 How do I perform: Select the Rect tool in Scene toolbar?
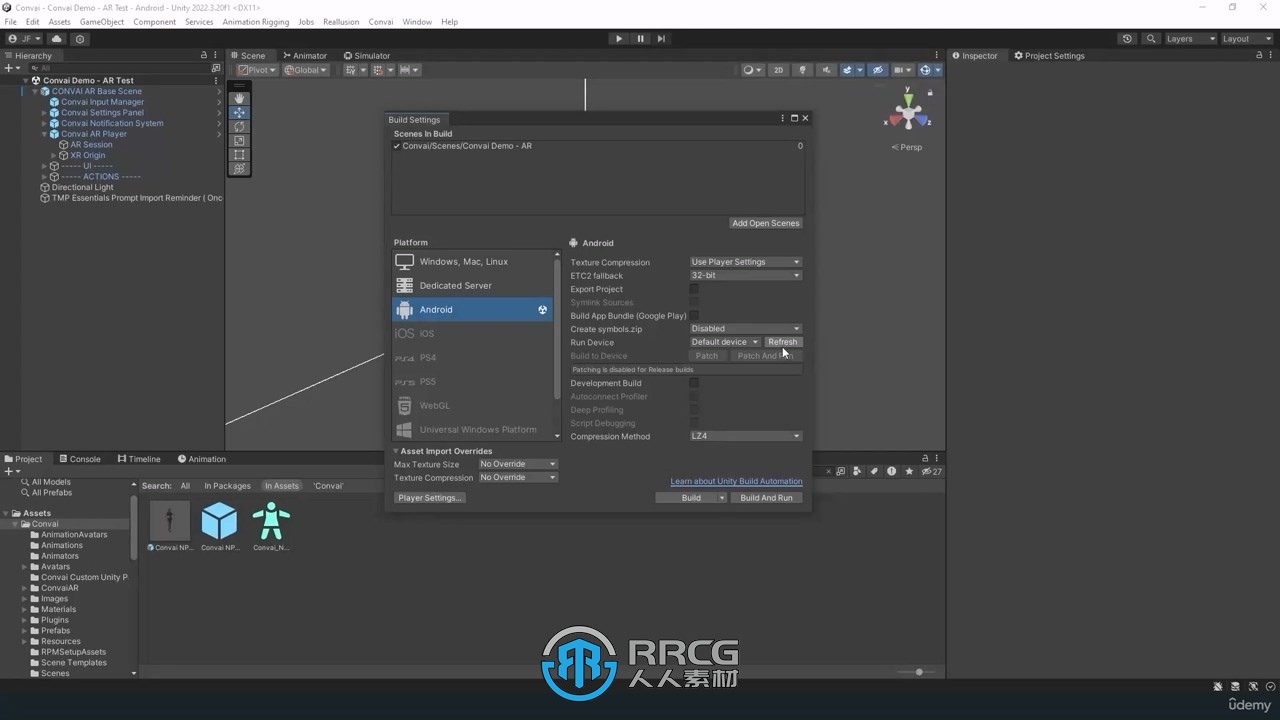pyautogui.click(x=239, y=155)
